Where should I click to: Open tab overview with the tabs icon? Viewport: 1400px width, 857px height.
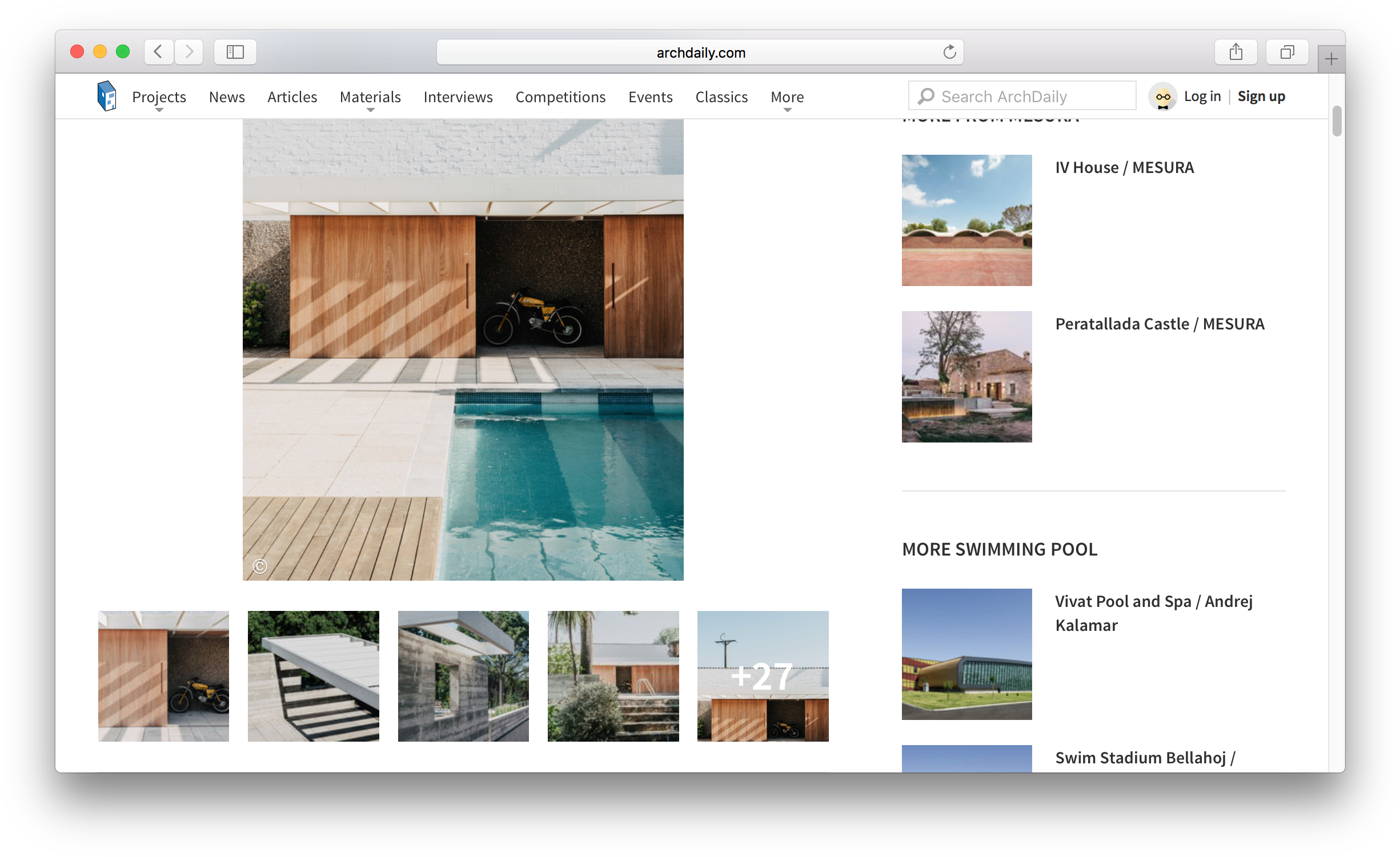[1287, 51]
